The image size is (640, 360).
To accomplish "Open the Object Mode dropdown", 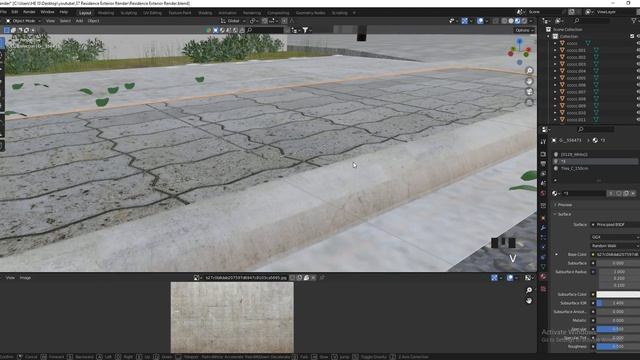I will [23, 21].
